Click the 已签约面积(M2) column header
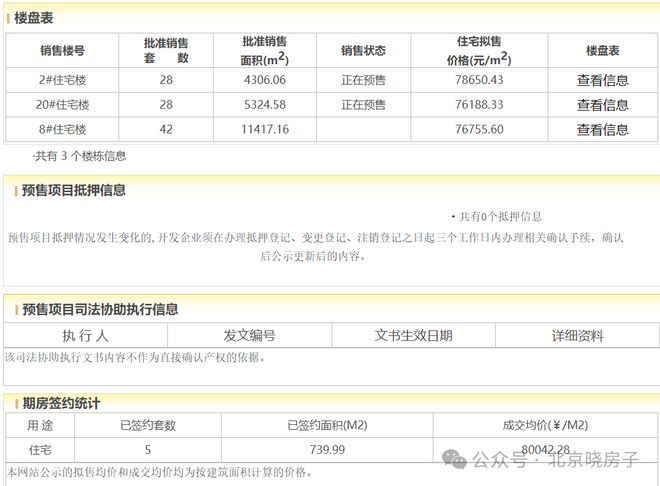The height and width of the screenshot is (486, 660). click(x=327, y=425)
